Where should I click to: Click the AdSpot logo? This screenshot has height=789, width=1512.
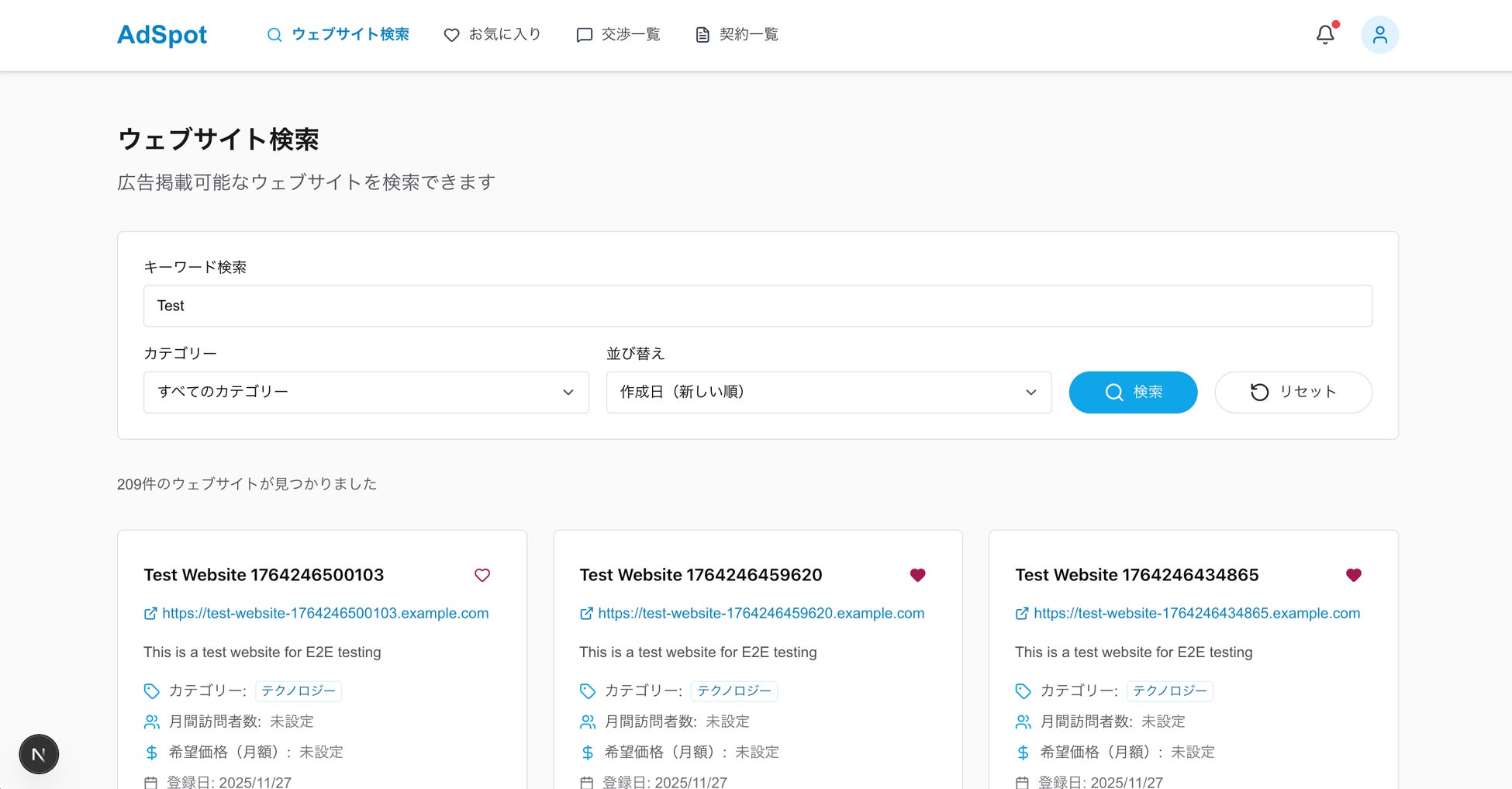click(x=161, y=35)
